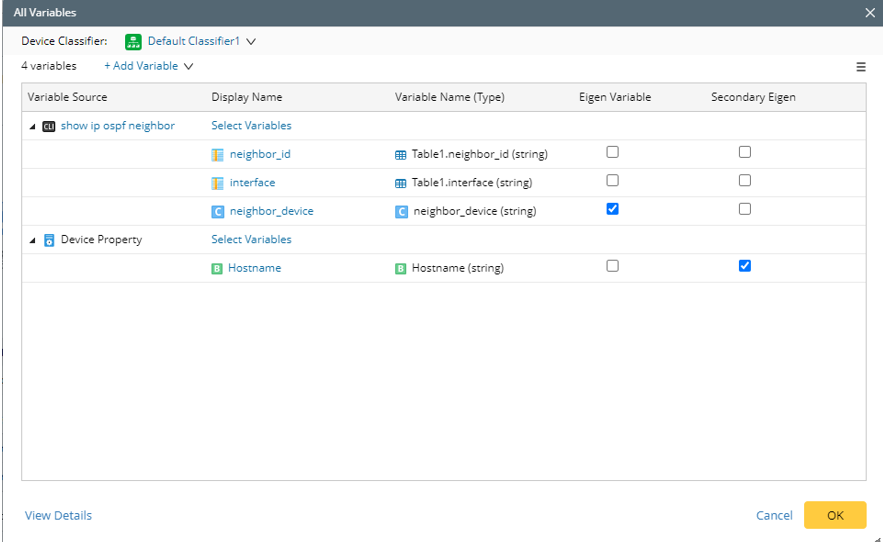Viewport: 883px width, 542px height.
Task: Uncheck Eigen Variable for neighbor_device
Action: [x=613, y=209]
